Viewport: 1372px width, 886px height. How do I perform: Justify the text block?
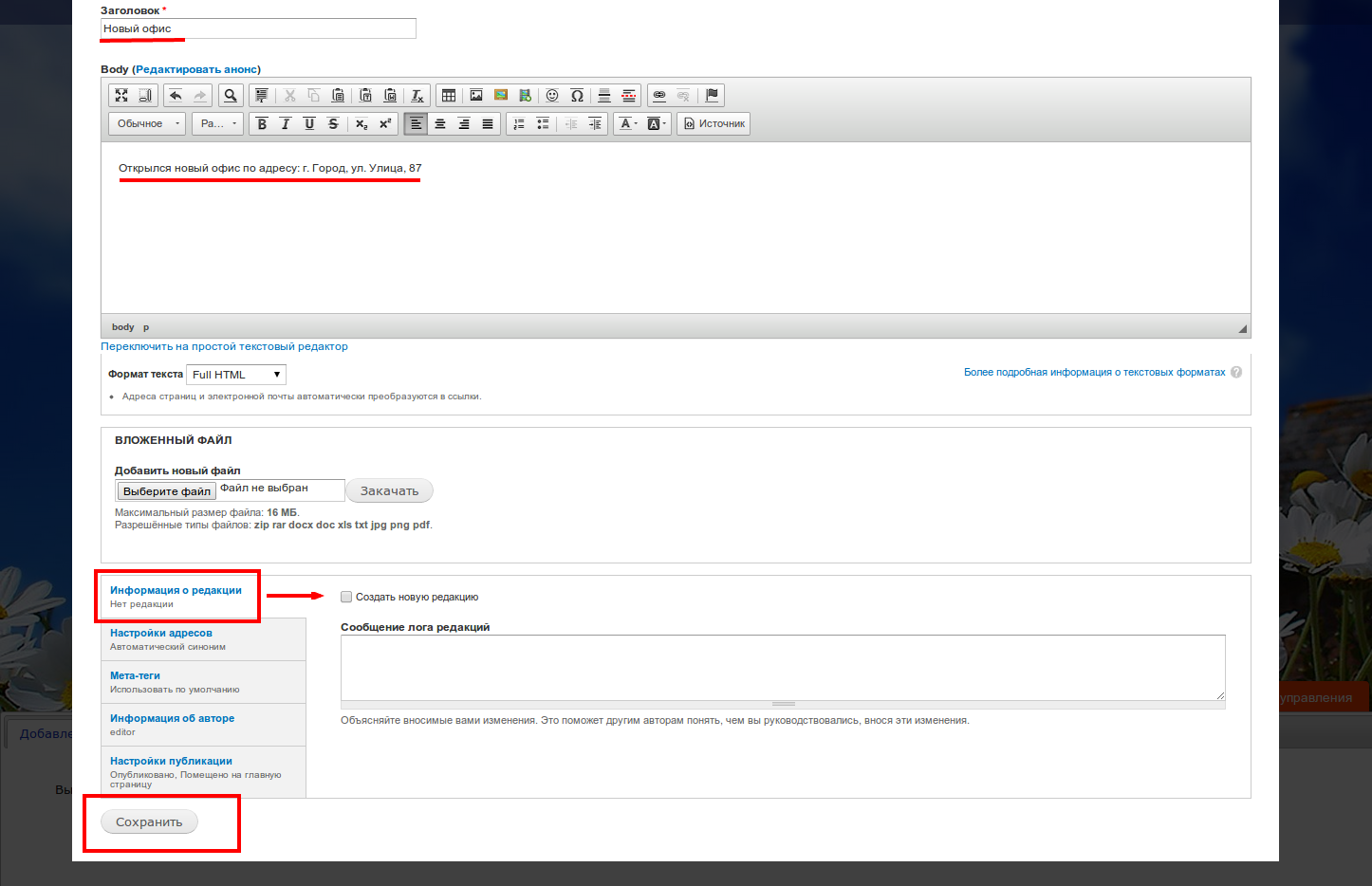(488, 124)
